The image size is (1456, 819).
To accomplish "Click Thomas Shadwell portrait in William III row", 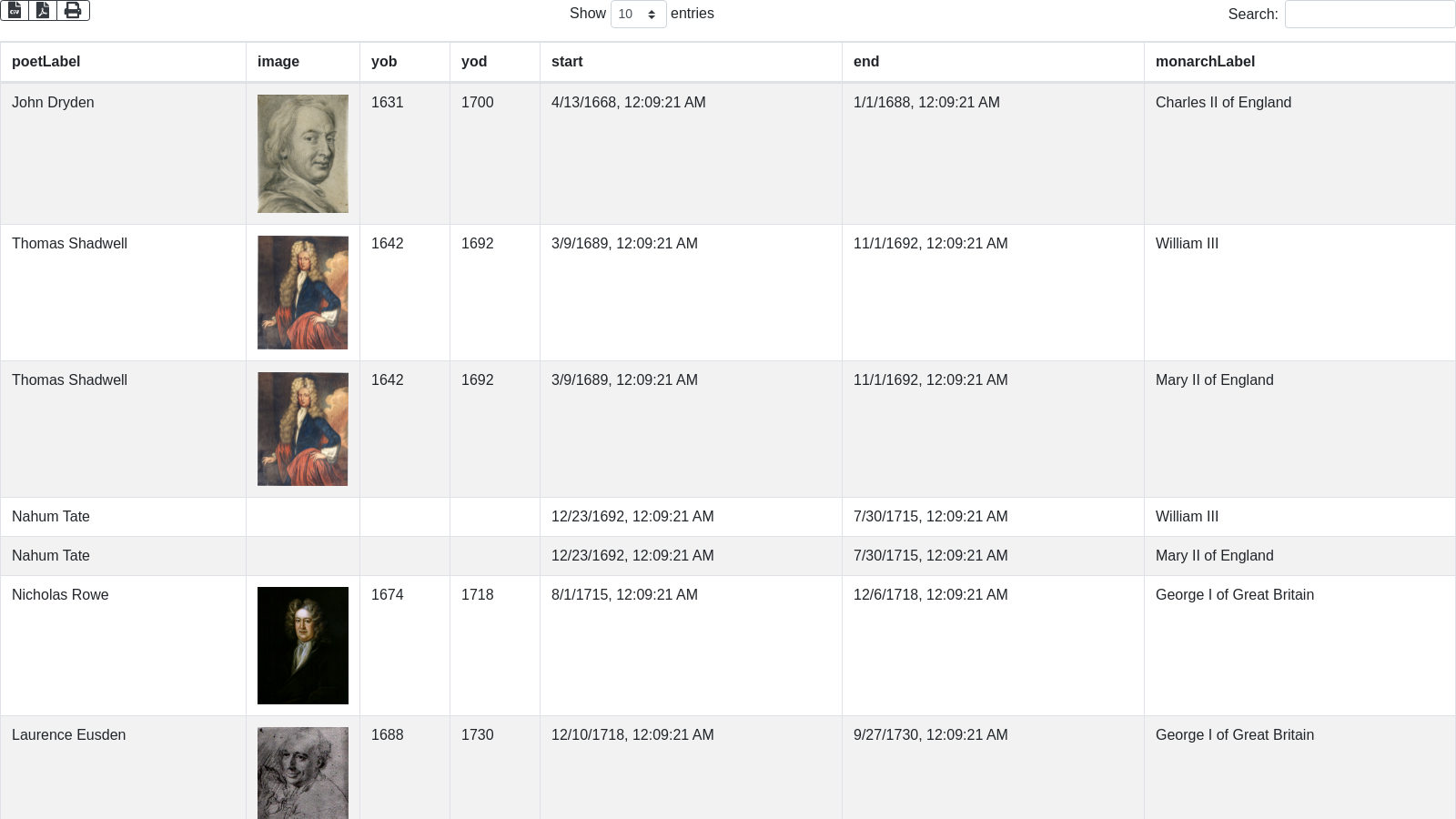I will click(x=303, y=292).
